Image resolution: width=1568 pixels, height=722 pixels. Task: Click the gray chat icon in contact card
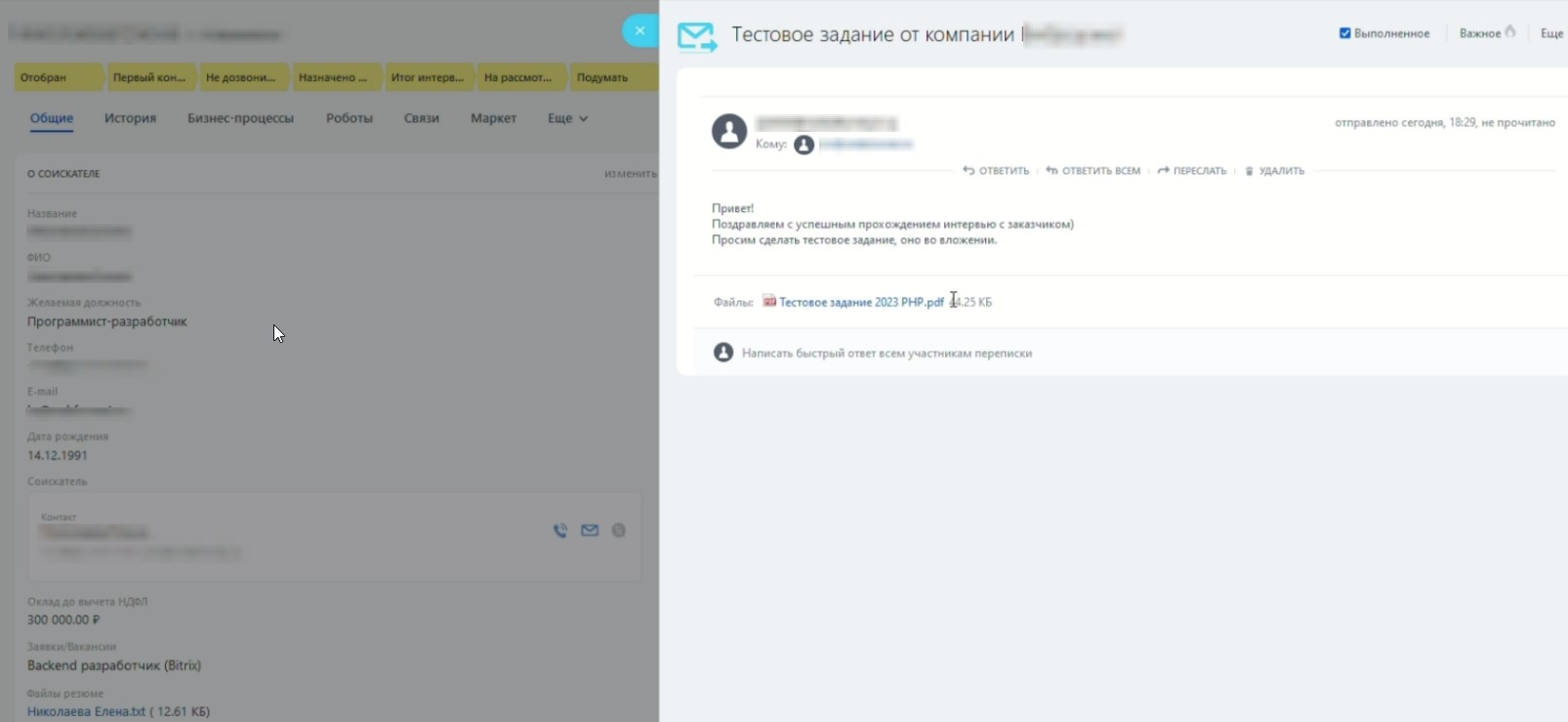pyautogui.click(x=619, y=531)
